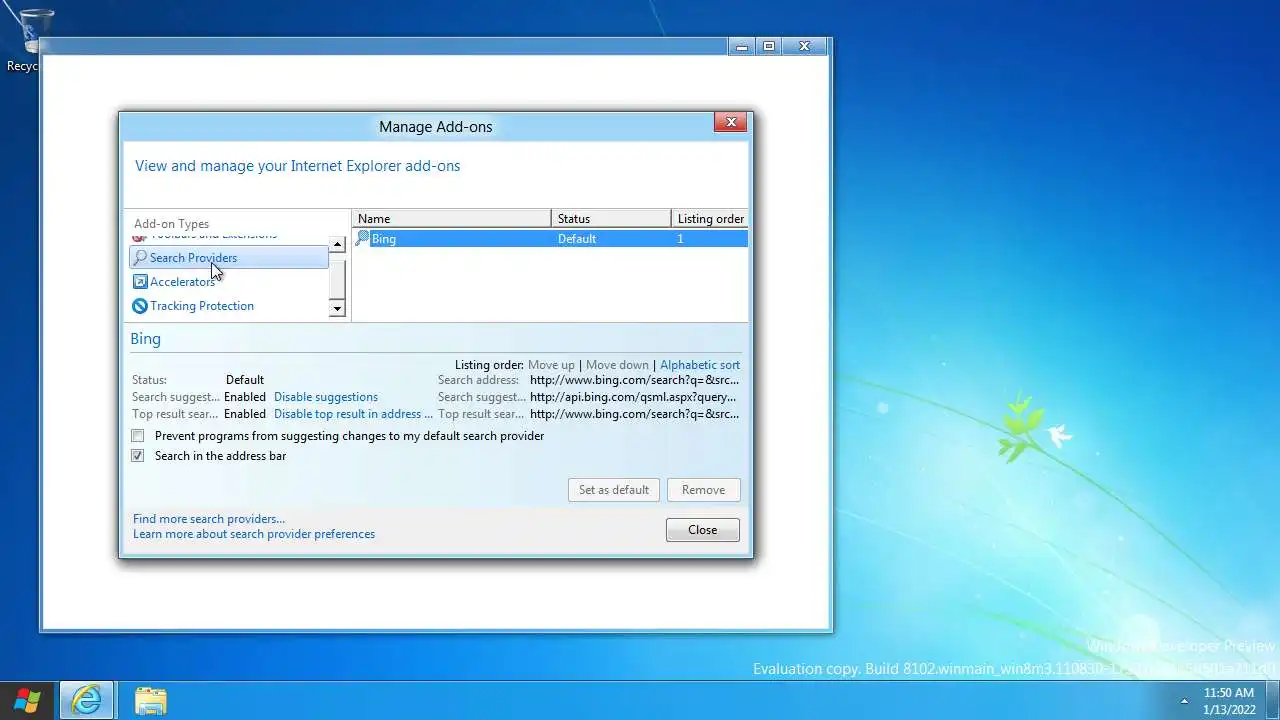Open File Explorer from the taskbar

click(x=150, y=700)
